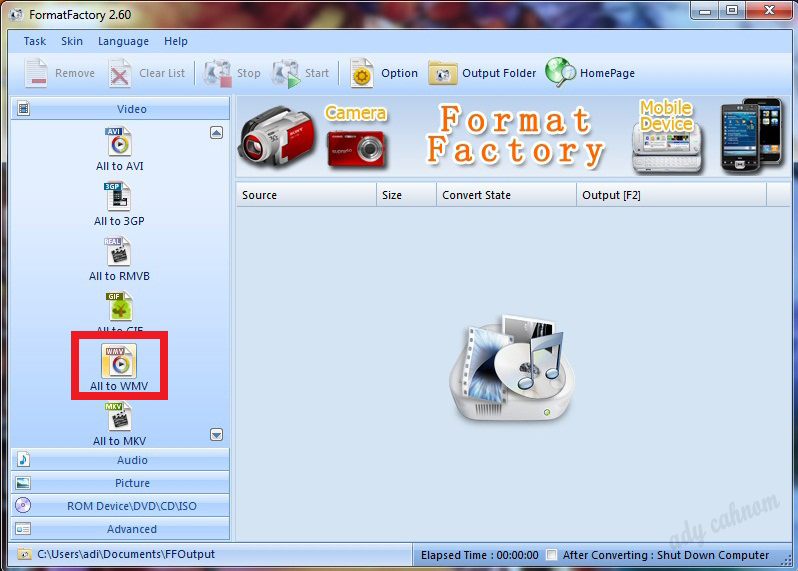Sort by the Convert State column header
798x571 pixels.
coord(506,195)
